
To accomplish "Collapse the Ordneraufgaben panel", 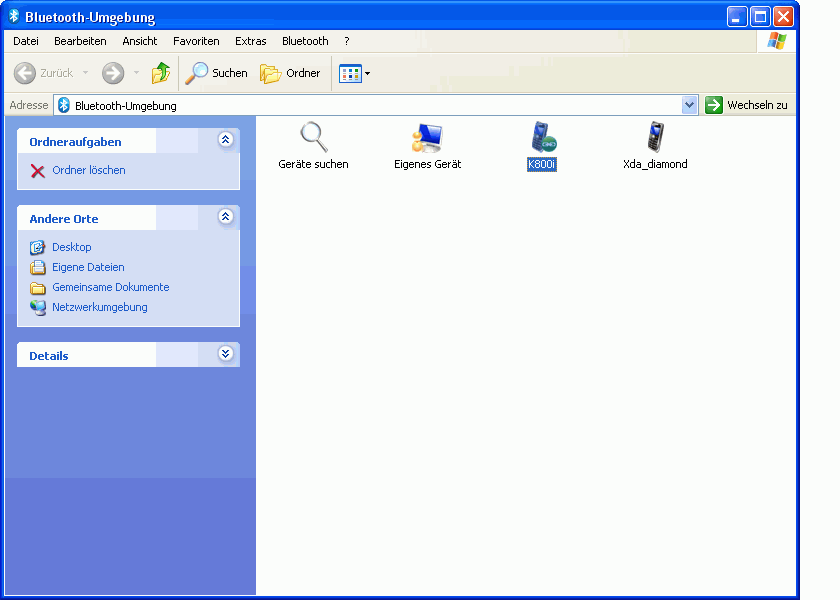I will pyautogui.click(x=225, y=141).
